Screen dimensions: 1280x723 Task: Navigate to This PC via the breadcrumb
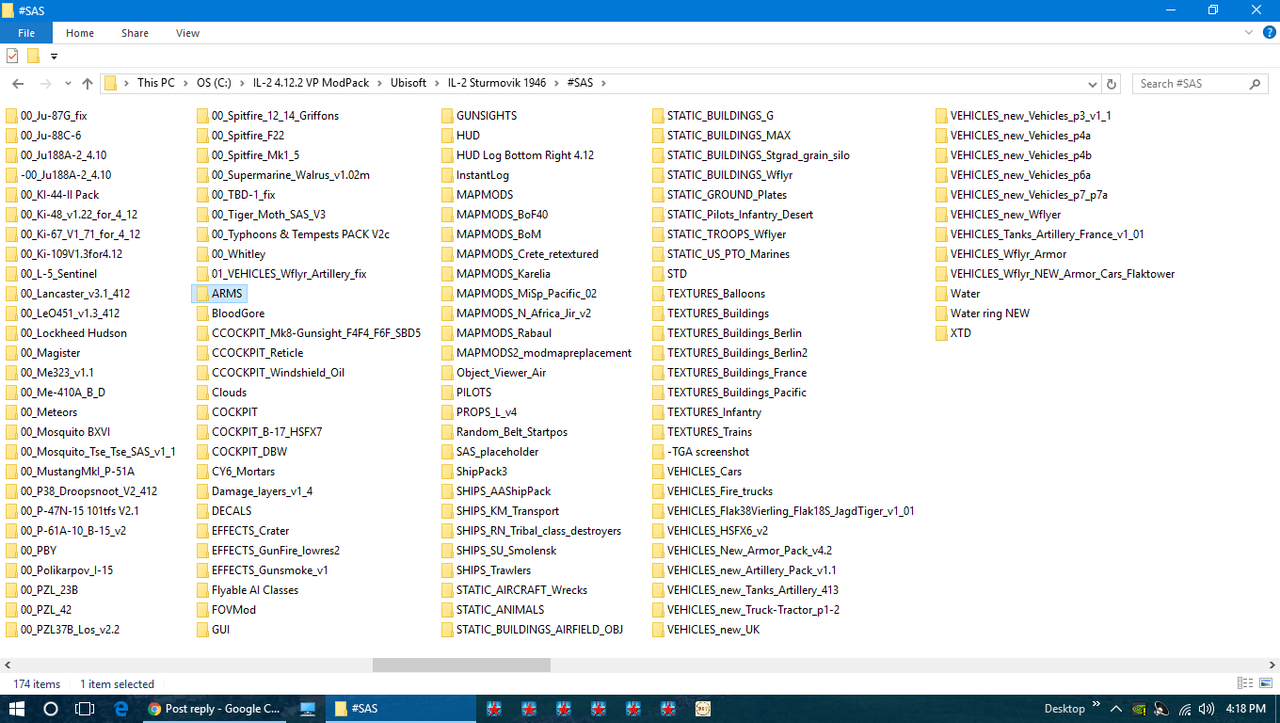(156, 83)
